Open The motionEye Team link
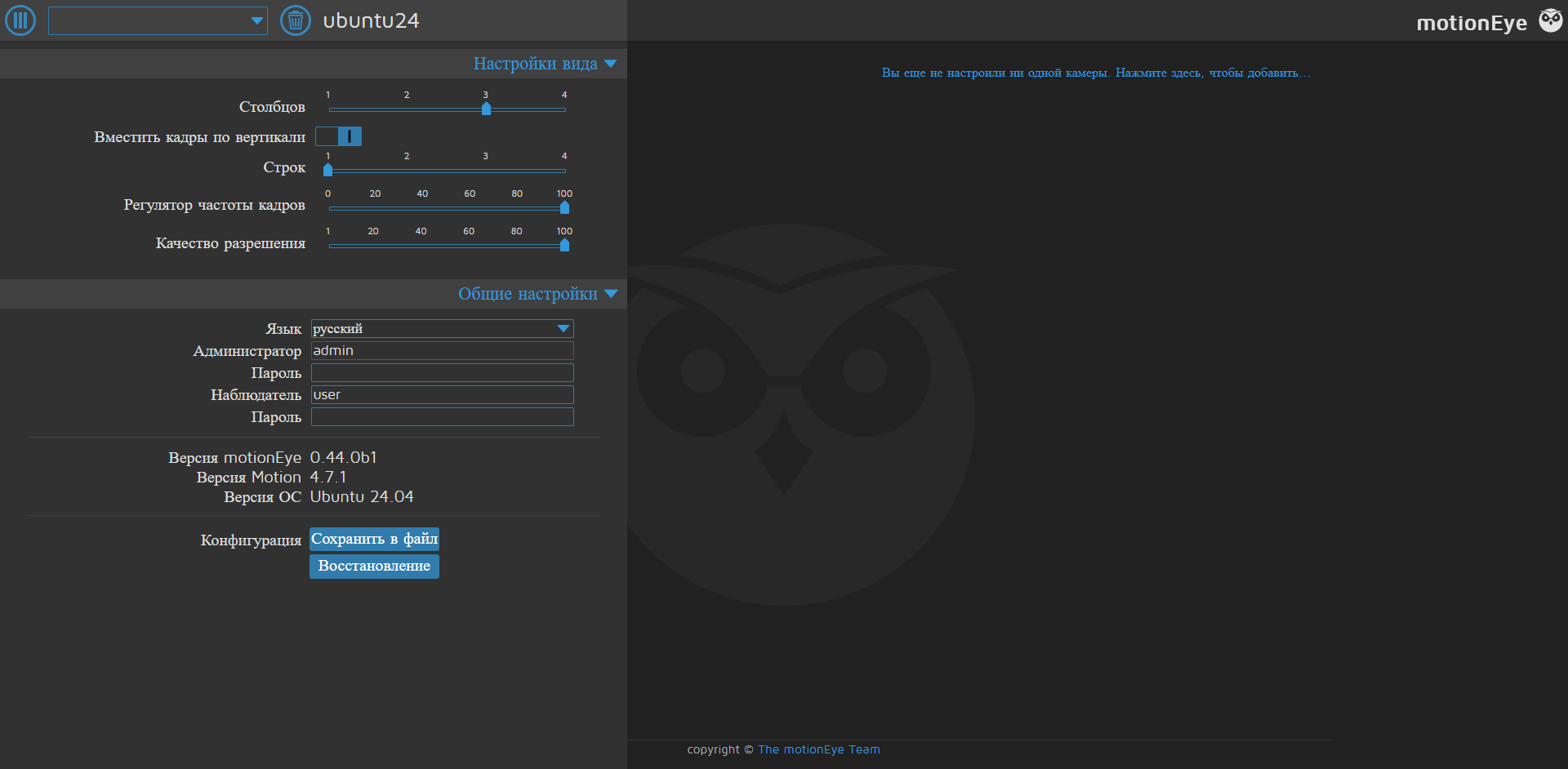 click(x=818, y=749)
